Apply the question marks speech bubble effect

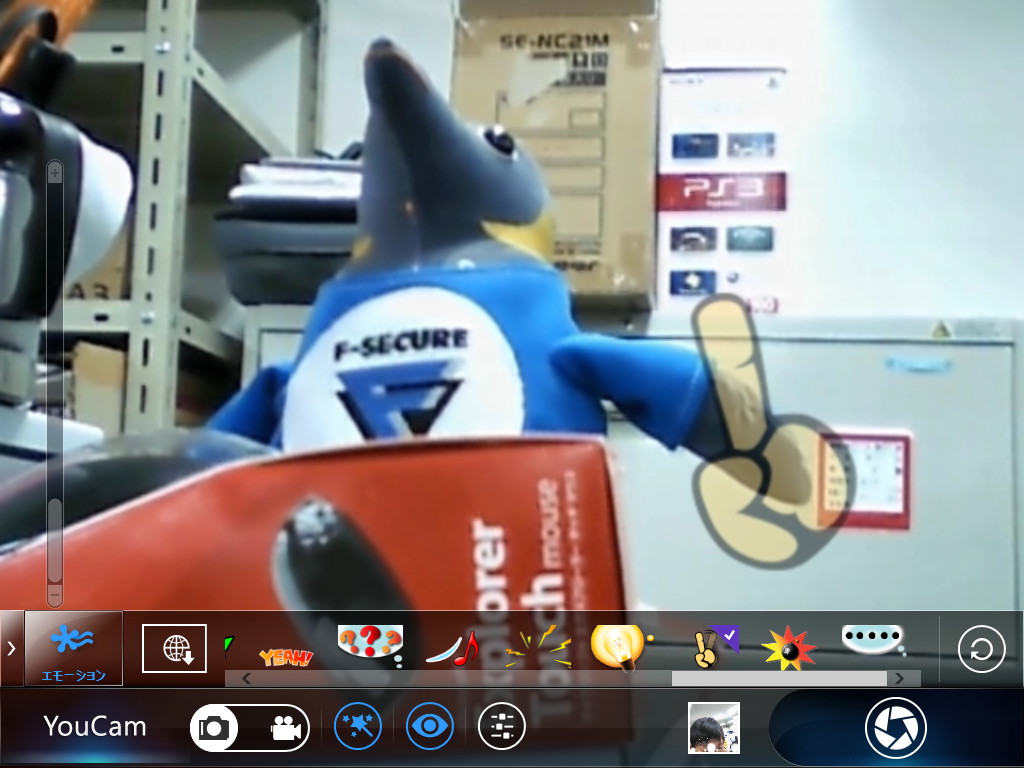pyautogui.click(x=370, y=645)
